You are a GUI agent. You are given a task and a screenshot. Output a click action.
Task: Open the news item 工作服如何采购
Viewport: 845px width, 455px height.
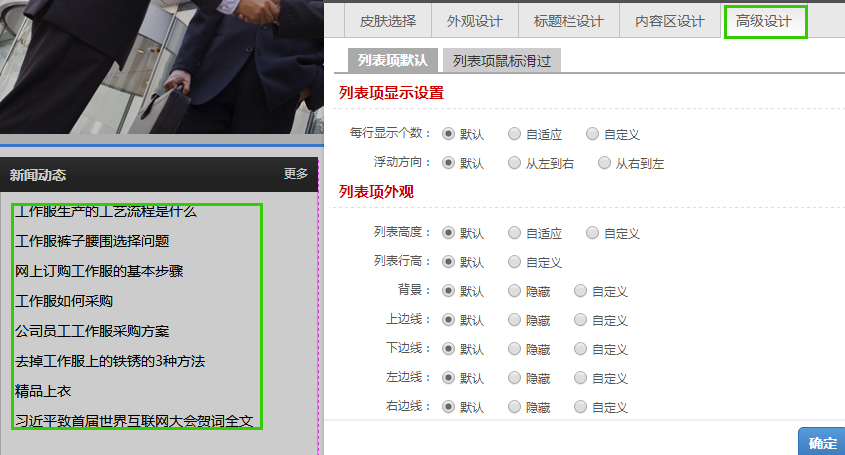tap(64, 301)
